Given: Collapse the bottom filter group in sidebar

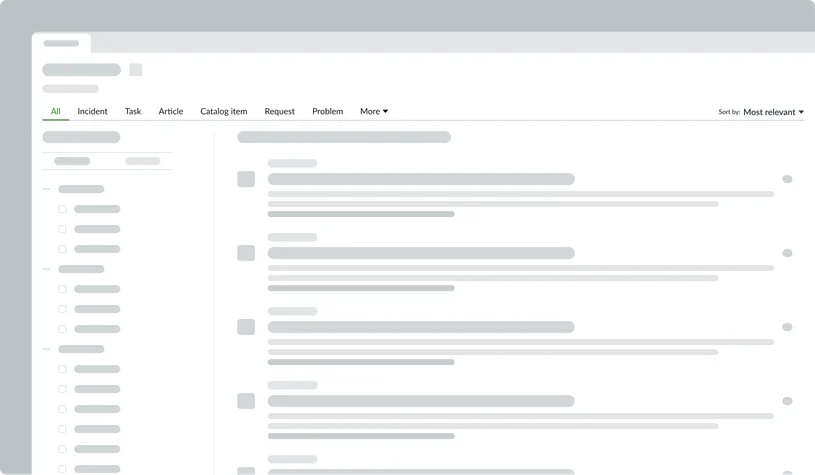Looking at the screenshot, I should click(46, 349).
